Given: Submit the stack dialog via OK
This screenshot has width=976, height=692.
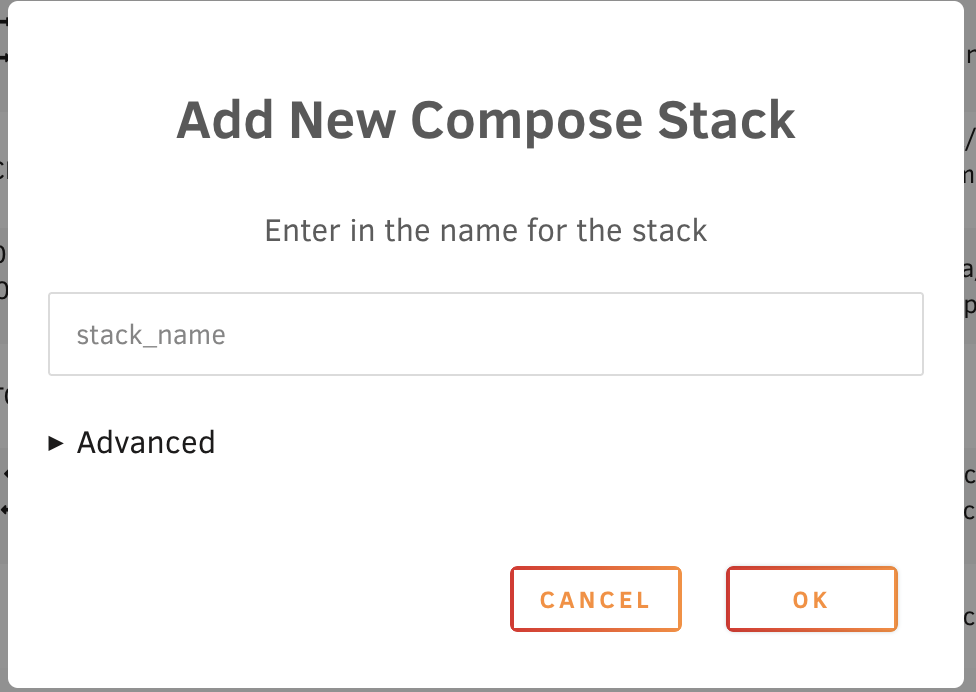Looking at the screenshot, I should pyautogui.click(x=811, y=600).
